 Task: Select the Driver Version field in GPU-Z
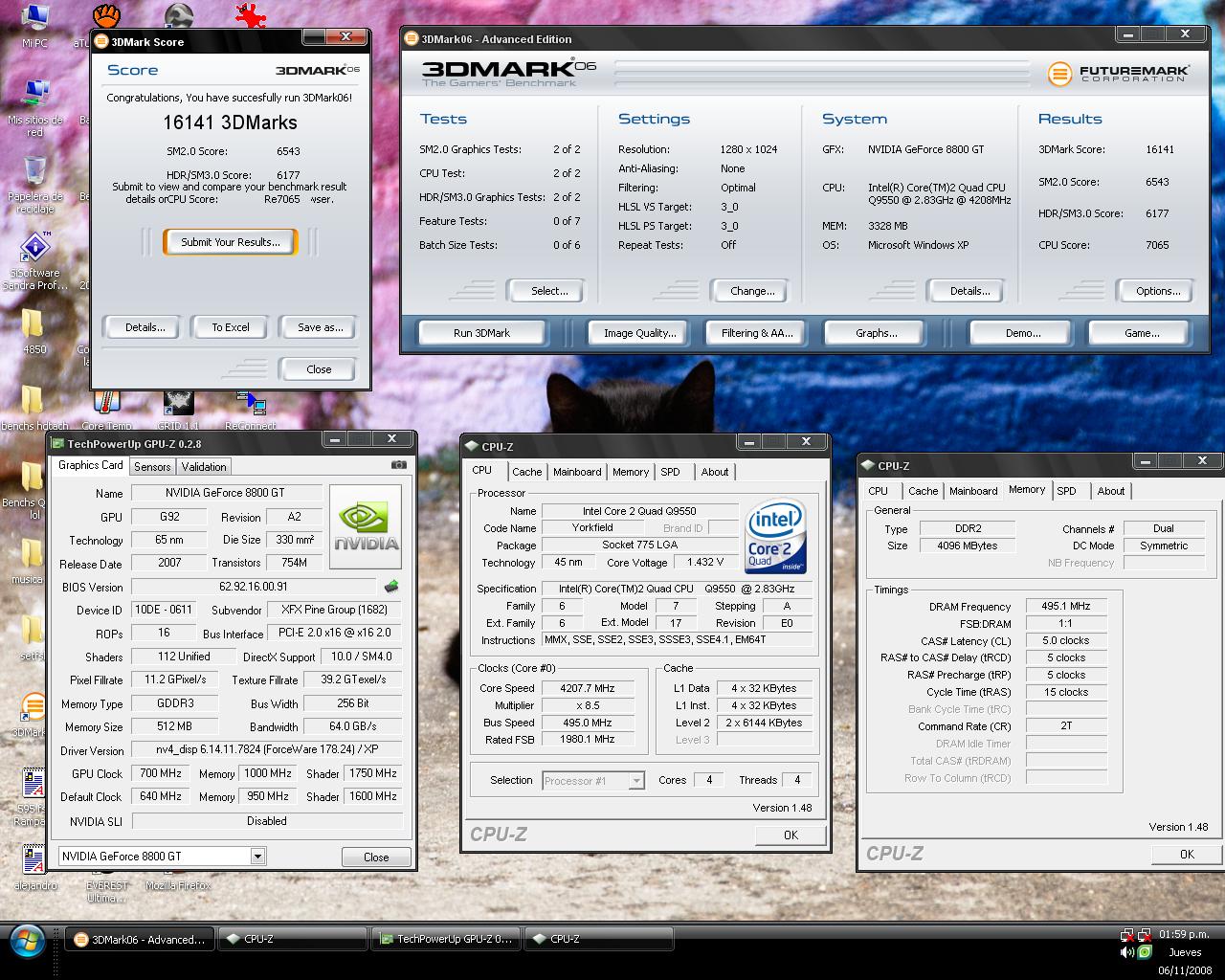(x=266, y=750)
